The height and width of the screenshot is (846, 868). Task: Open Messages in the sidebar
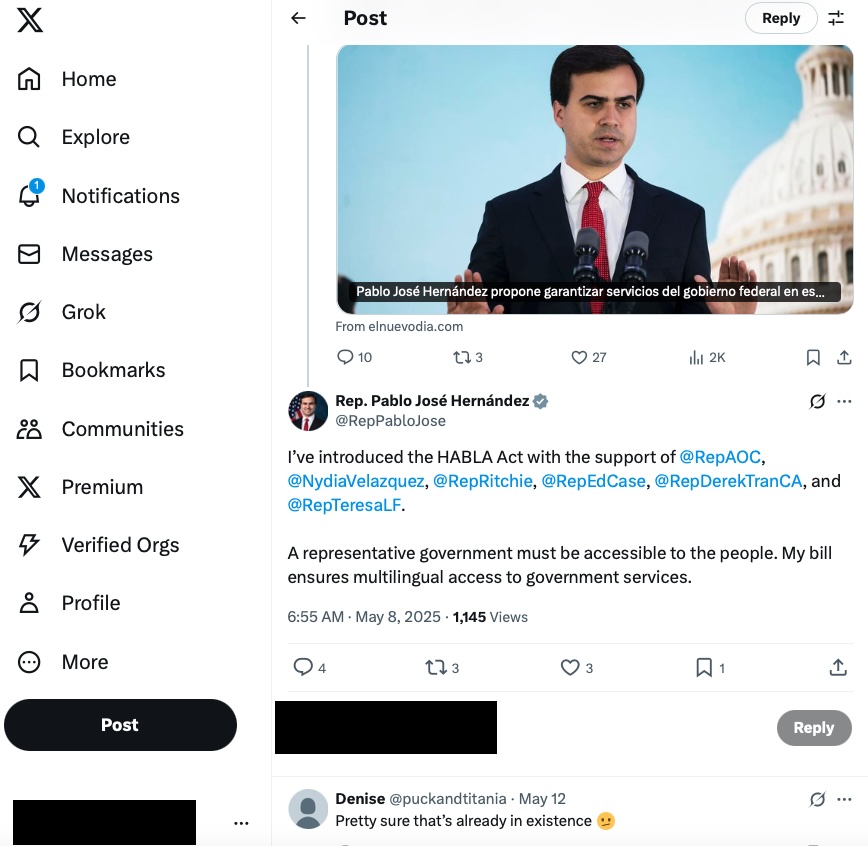coord(85,254)
